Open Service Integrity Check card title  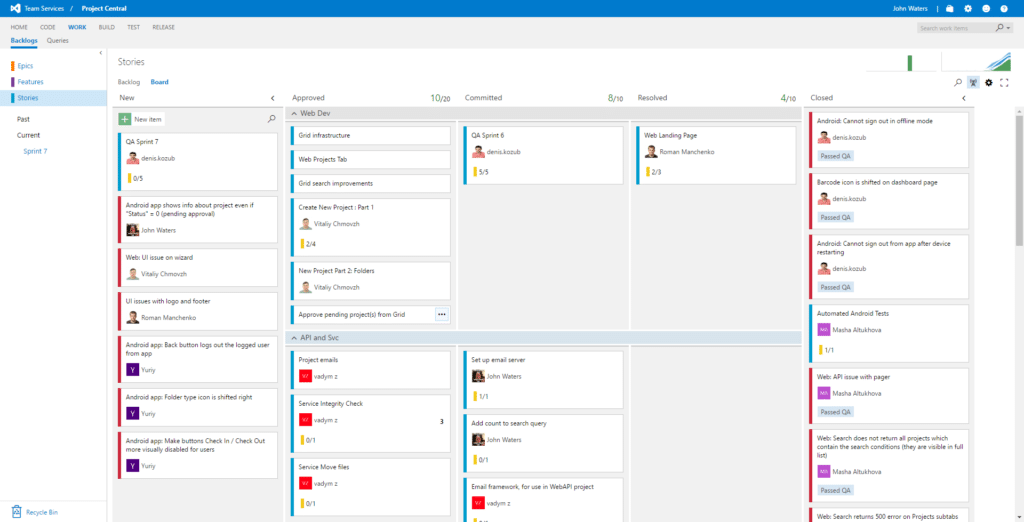coord(330,404)
